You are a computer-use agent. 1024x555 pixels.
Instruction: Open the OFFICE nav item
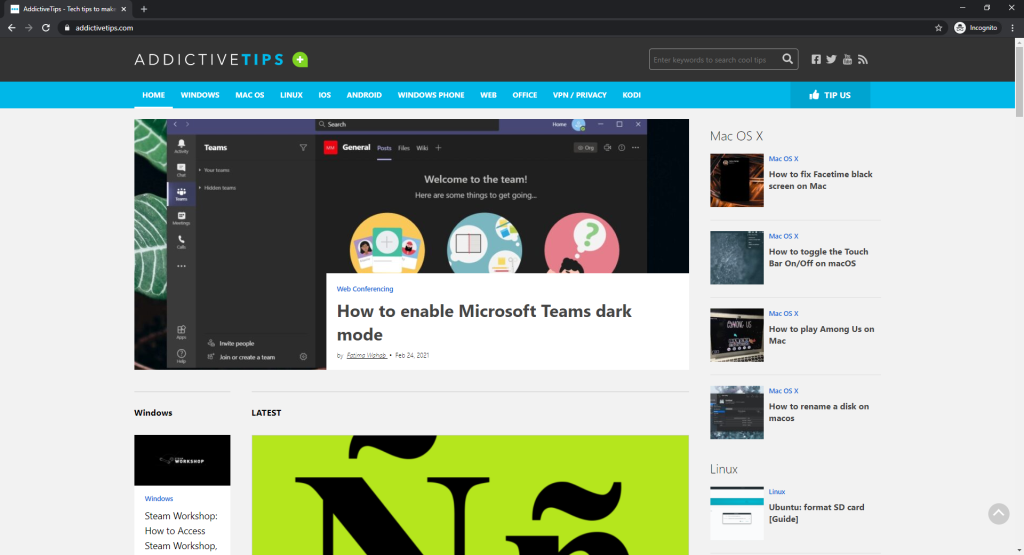point(524,95)
